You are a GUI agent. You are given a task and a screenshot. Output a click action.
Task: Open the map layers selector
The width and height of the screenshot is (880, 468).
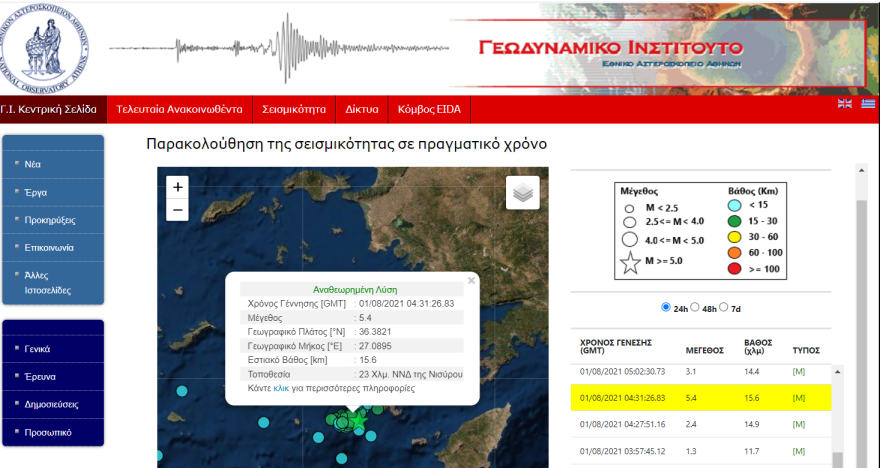tap(522, 192)
